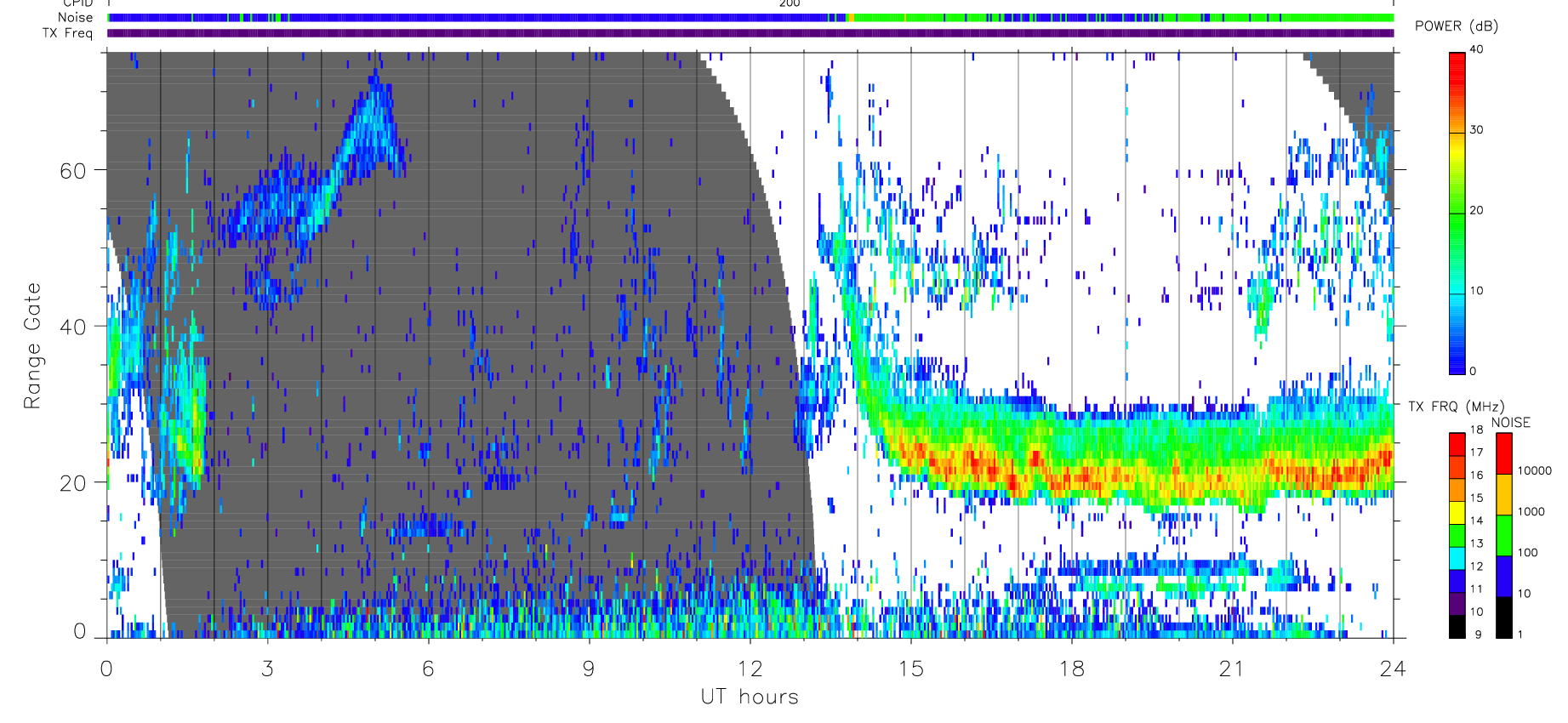Click the 'TX Freq' row label
The width and height of the screenshot is (1568, 723).
(x=67, y=33)
